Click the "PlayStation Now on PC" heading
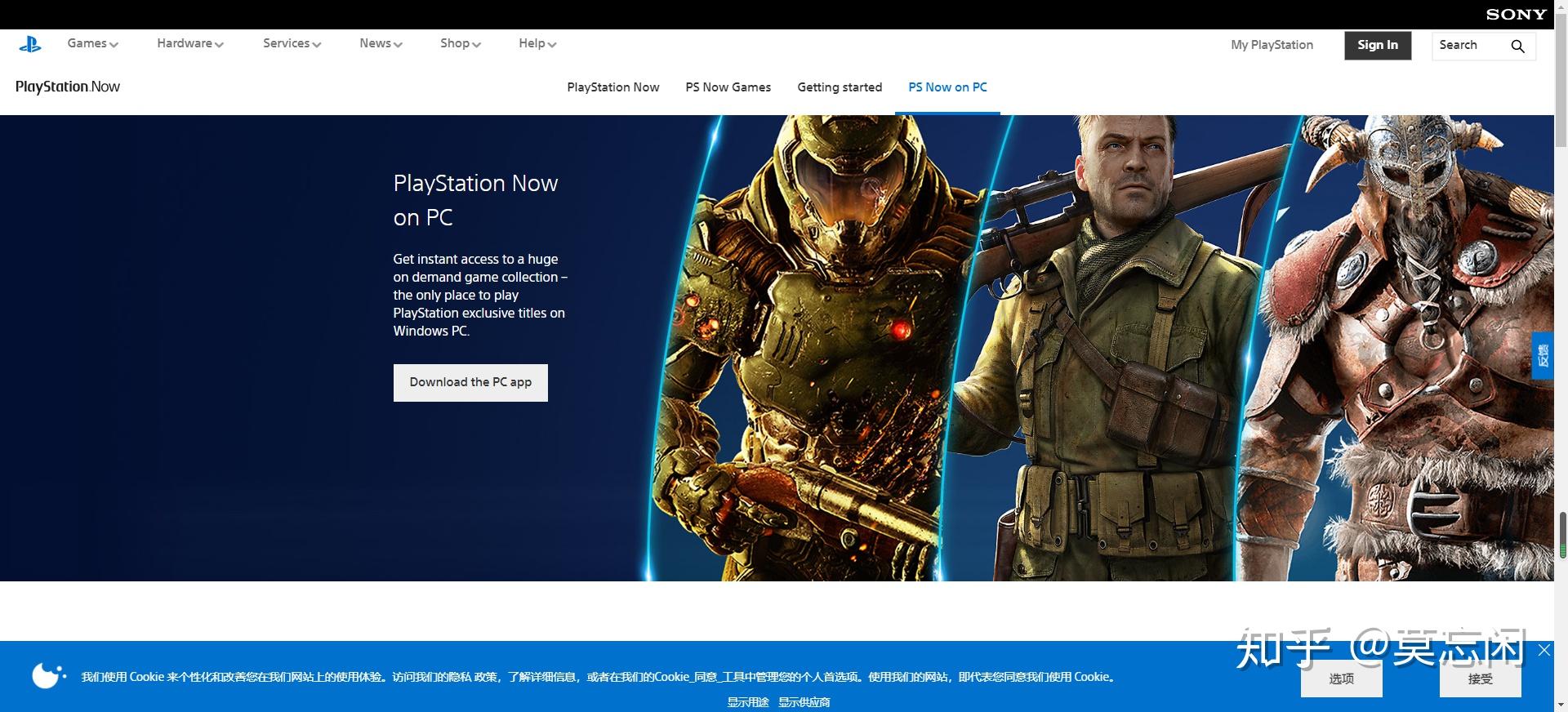The image size is (1568, 712). click(x=475, y=200)
